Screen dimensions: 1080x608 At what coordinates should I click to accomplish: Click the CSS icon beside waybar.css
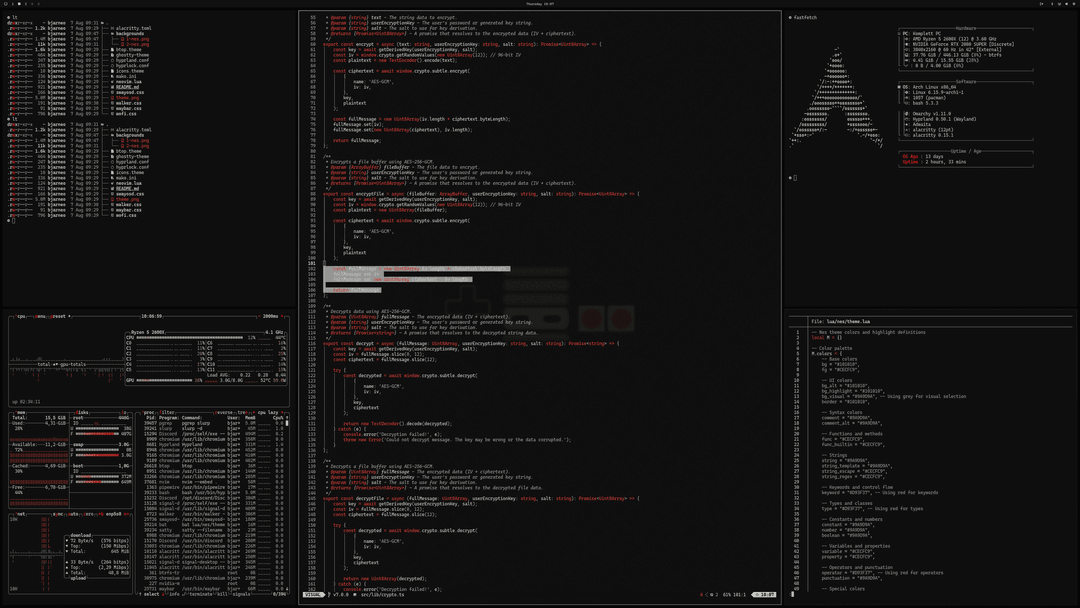[111, 107]
